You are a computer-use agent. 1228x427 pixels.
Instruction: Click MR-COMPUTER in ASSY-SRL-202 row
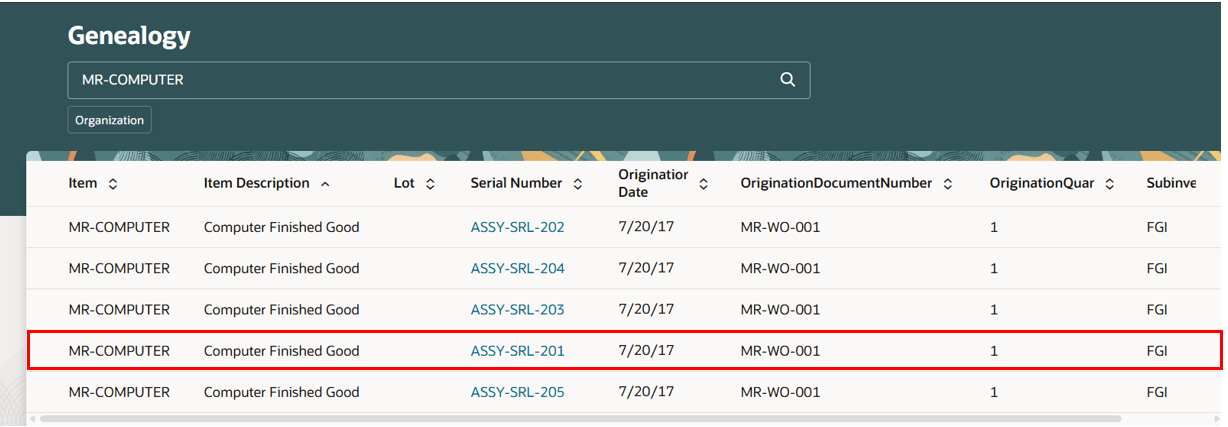[119, 227]
